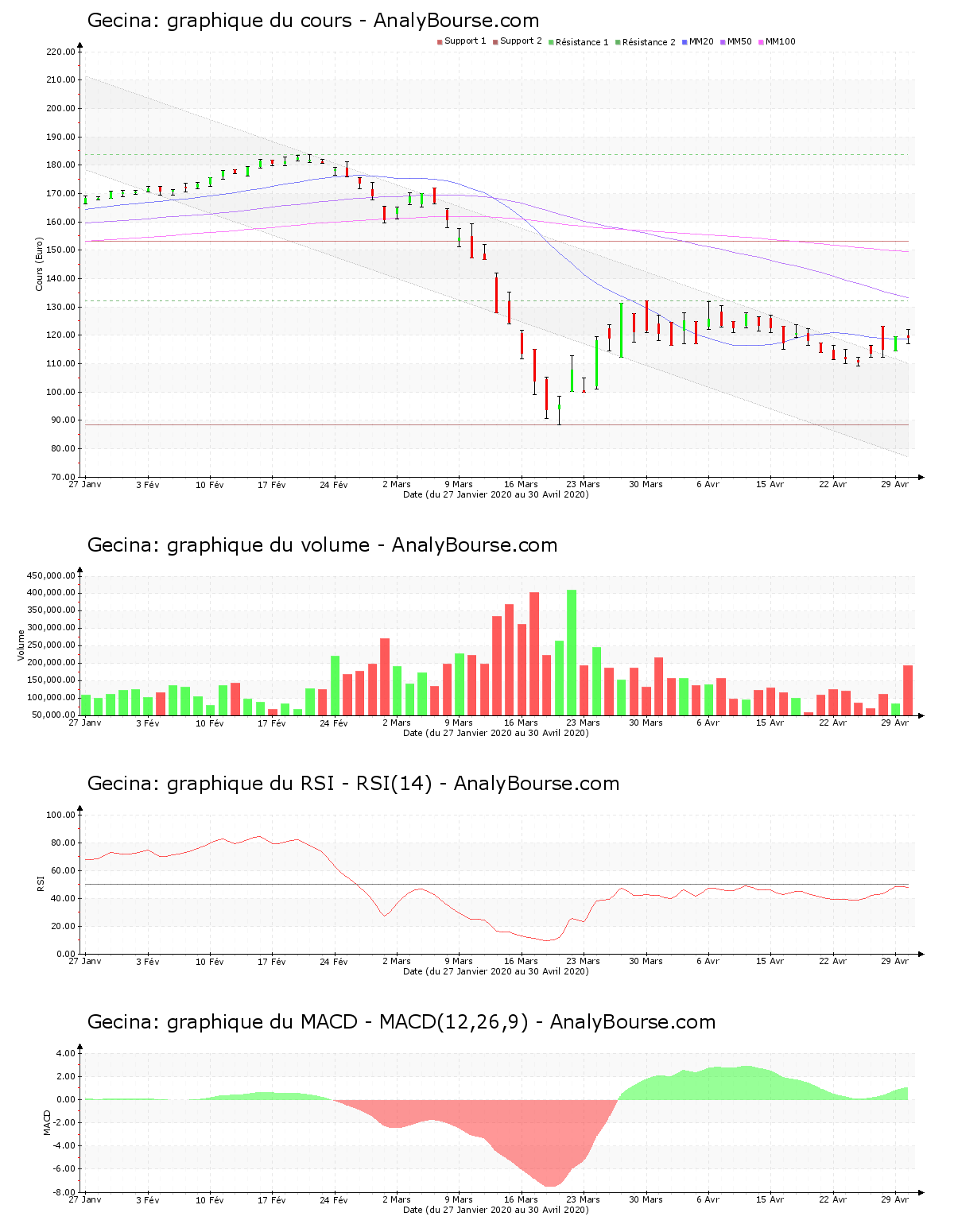This screenshot has height=1232, width=954.
Task: Click the 300,000.00 volume axis value
Action: coord(51,628)
